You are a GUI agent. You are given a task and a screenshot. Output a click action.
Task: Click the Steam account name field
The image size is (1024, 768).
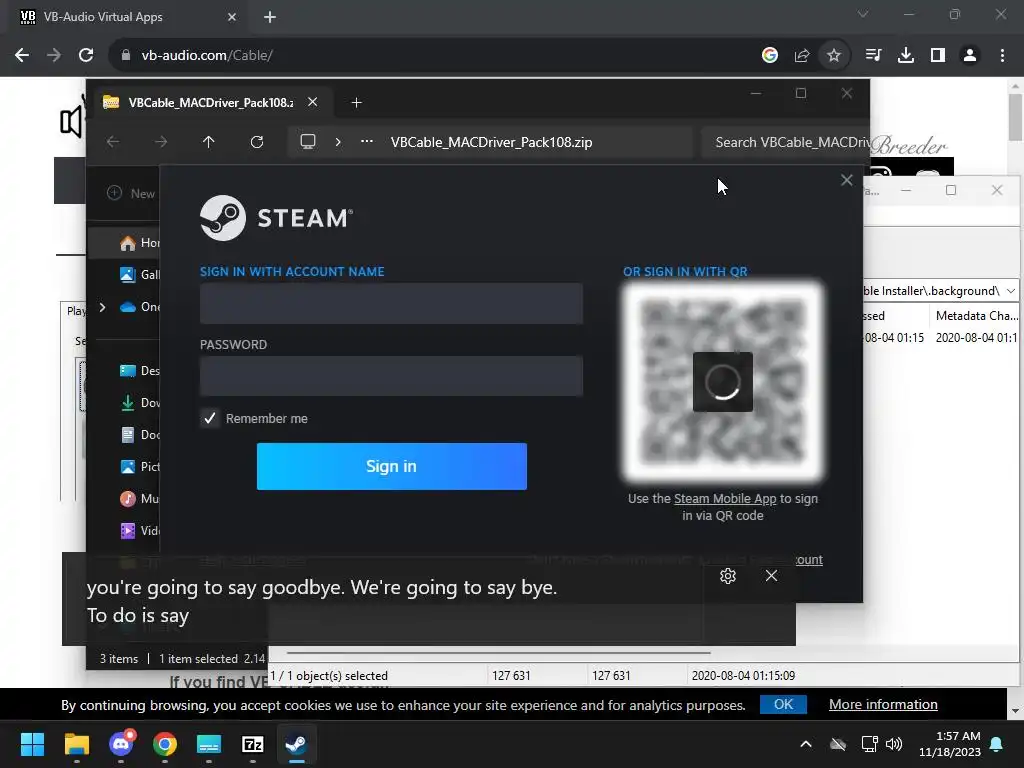pyautogui.click(x=391, y=304)
